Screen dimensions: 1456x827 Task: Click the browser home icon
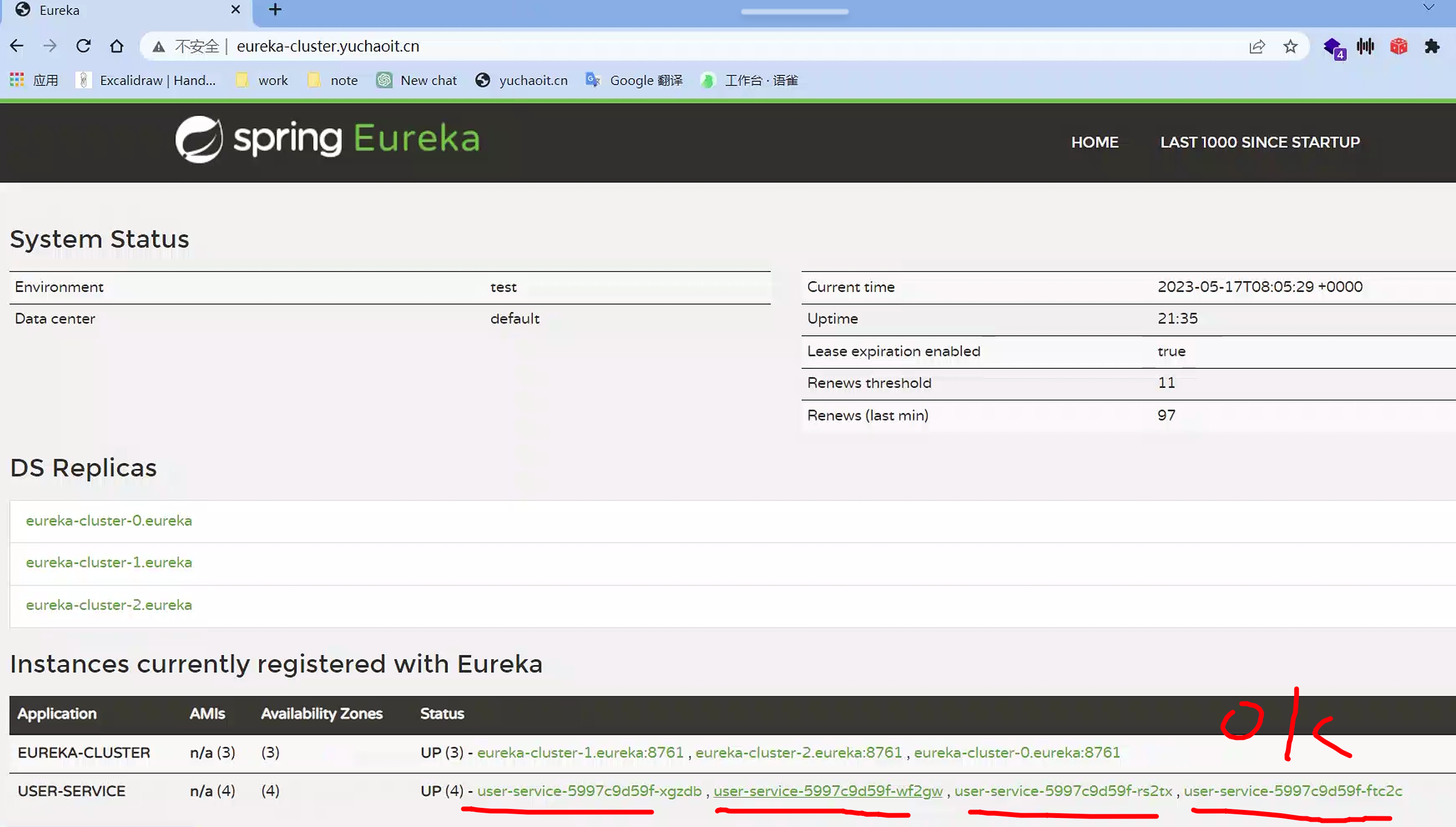tap(116, 46)
